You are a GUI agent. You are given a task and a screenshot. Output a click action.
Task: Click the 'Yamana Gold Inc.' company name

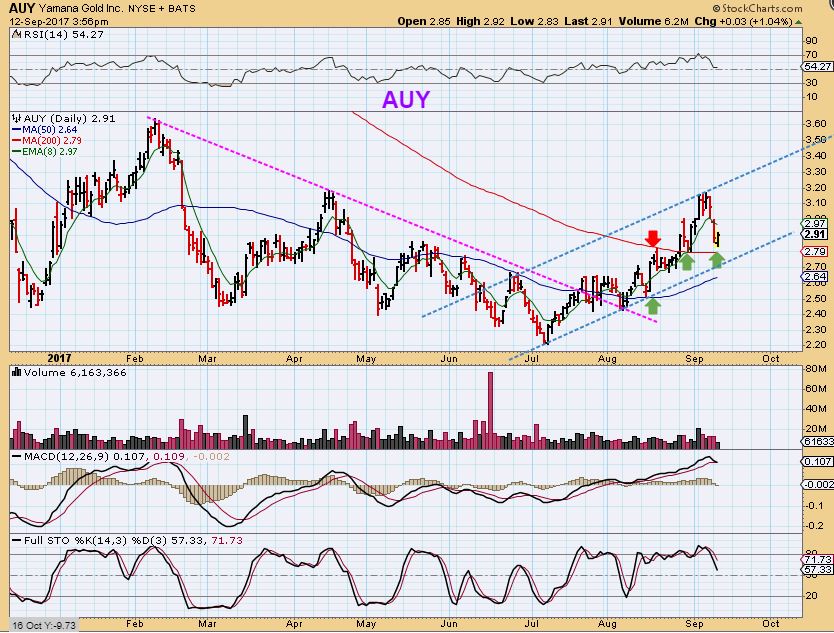pos(80,9)
